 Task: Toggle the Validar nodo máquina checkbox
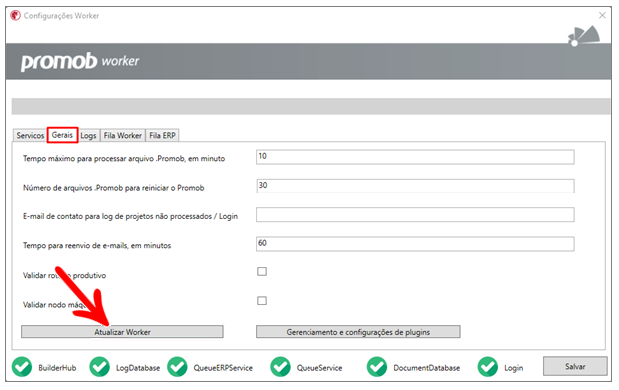pyautogui.click(x=262, y=300)
